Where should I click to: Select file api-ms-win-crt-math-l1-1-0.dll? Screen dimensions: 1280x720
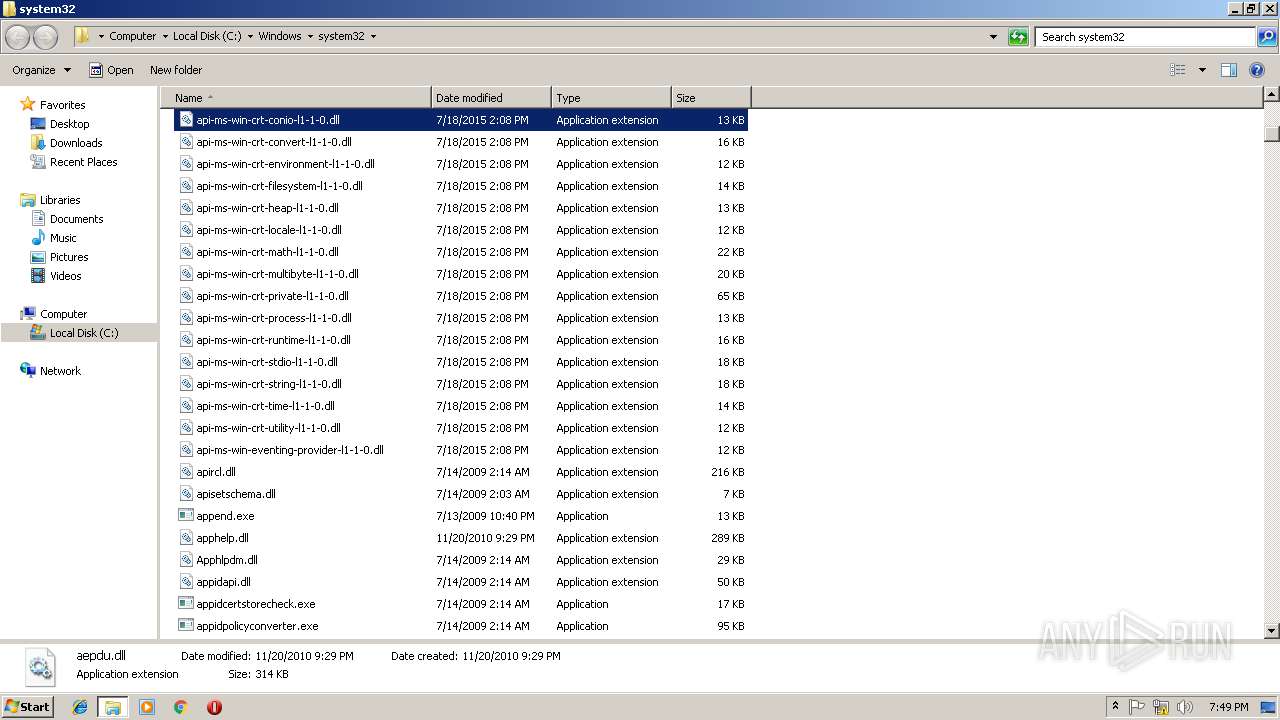pyautogui.click(x=267, y=252)
